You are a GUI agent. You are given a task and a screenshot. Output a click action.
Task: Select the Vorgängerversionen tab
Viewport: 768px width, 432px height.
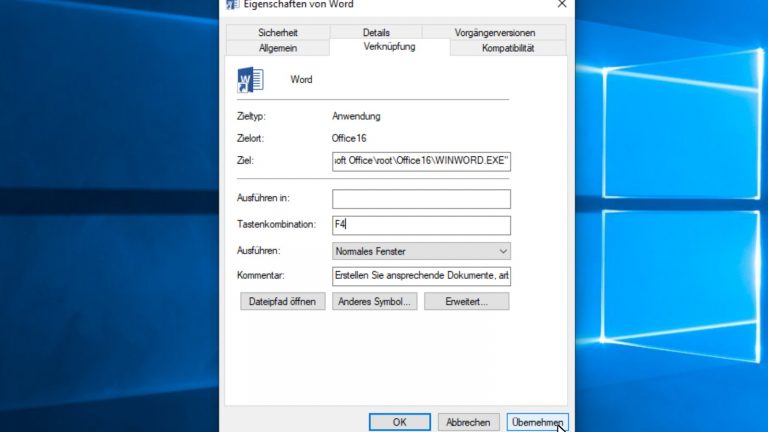[x=508, y=33]
